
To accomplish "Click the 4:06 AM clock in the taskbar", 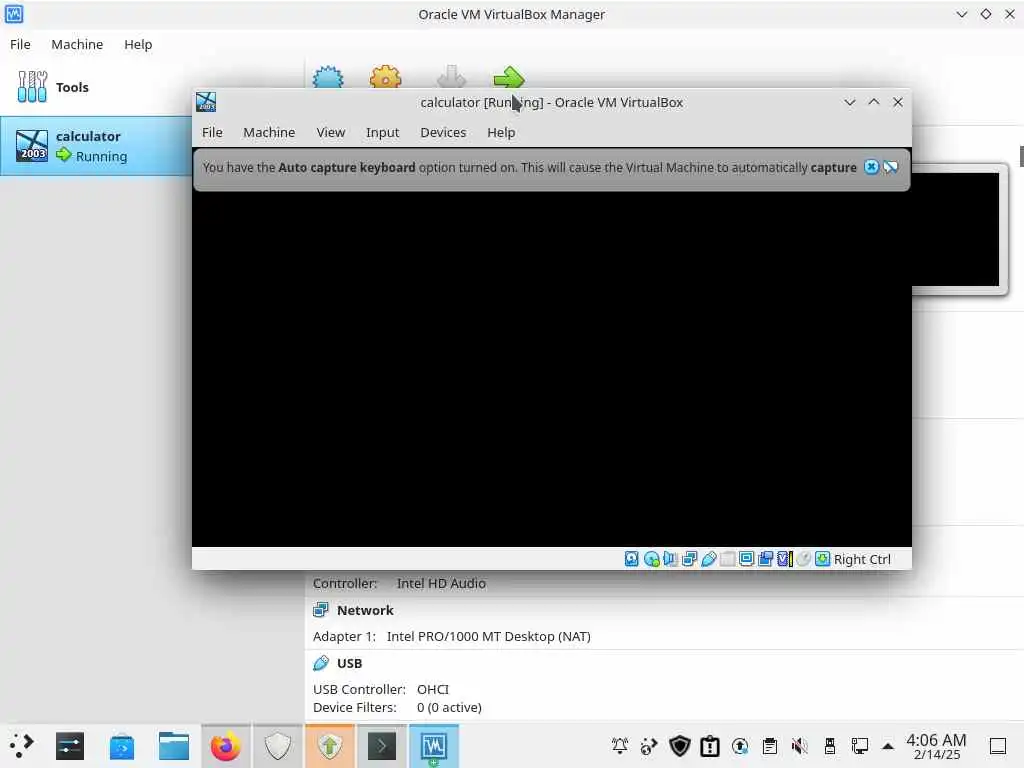I will point(936,746).
